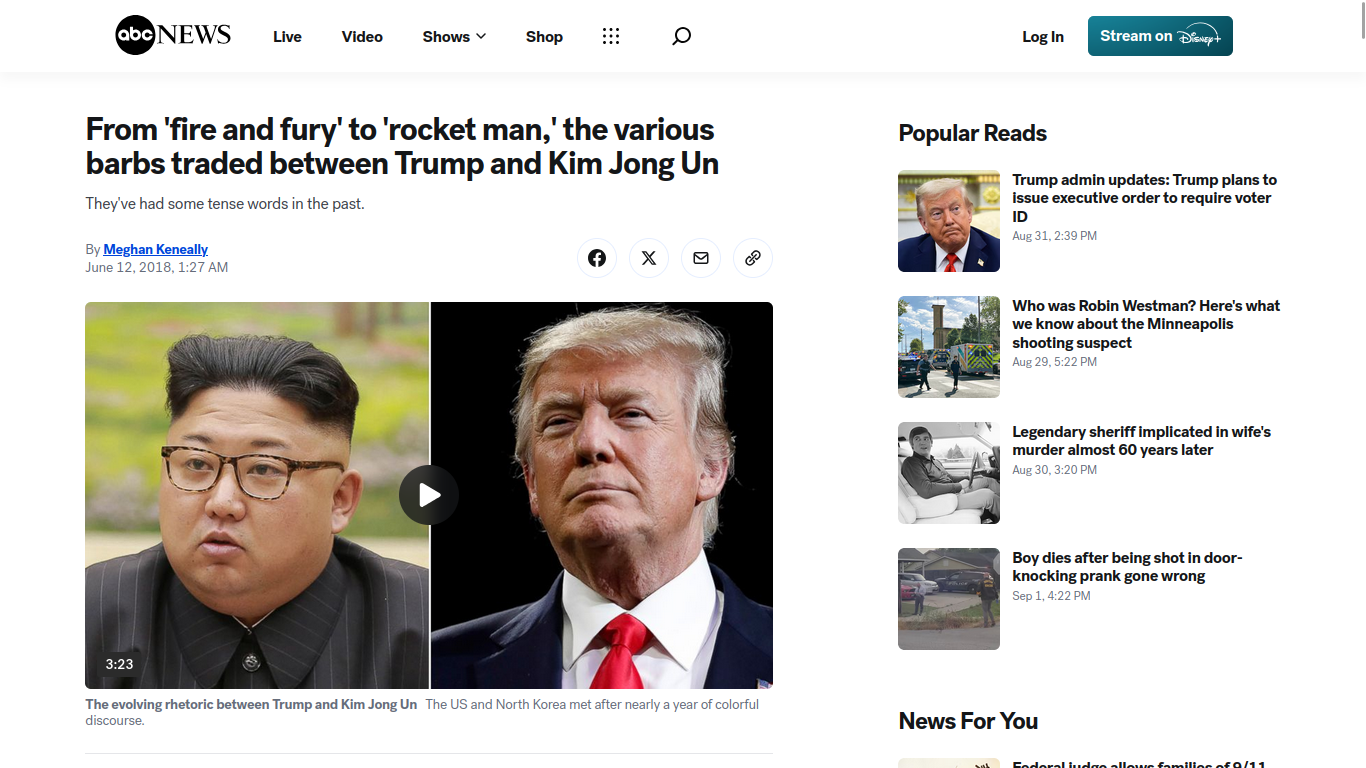Click 'The evolving rhetoric' video caption
This screenshot has height=768, width=1366.
pyautogui.click(x=251, y=704)
